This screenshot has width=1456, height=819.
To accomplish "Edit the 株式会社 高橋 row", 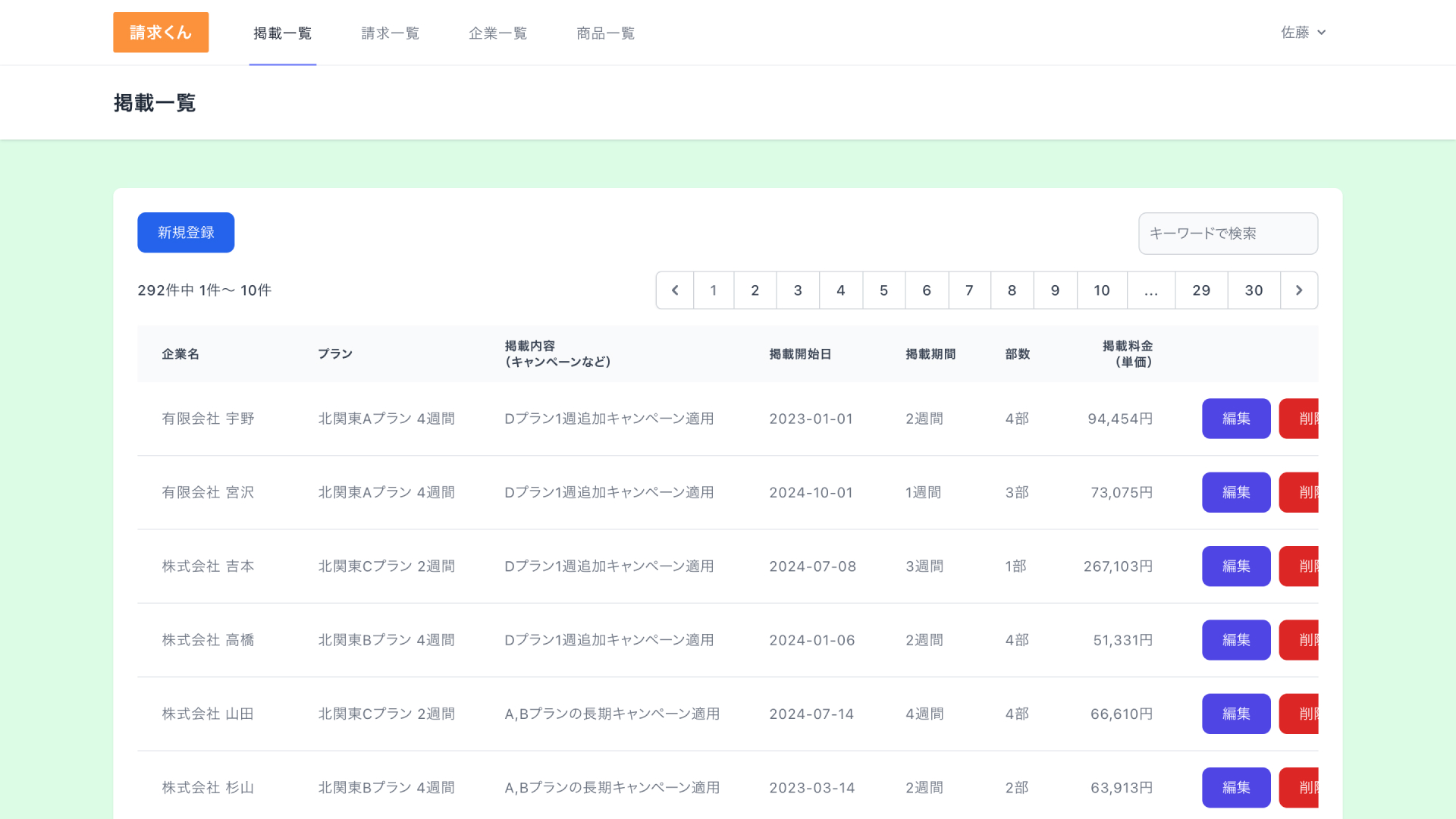I will tap(1236, 640).
